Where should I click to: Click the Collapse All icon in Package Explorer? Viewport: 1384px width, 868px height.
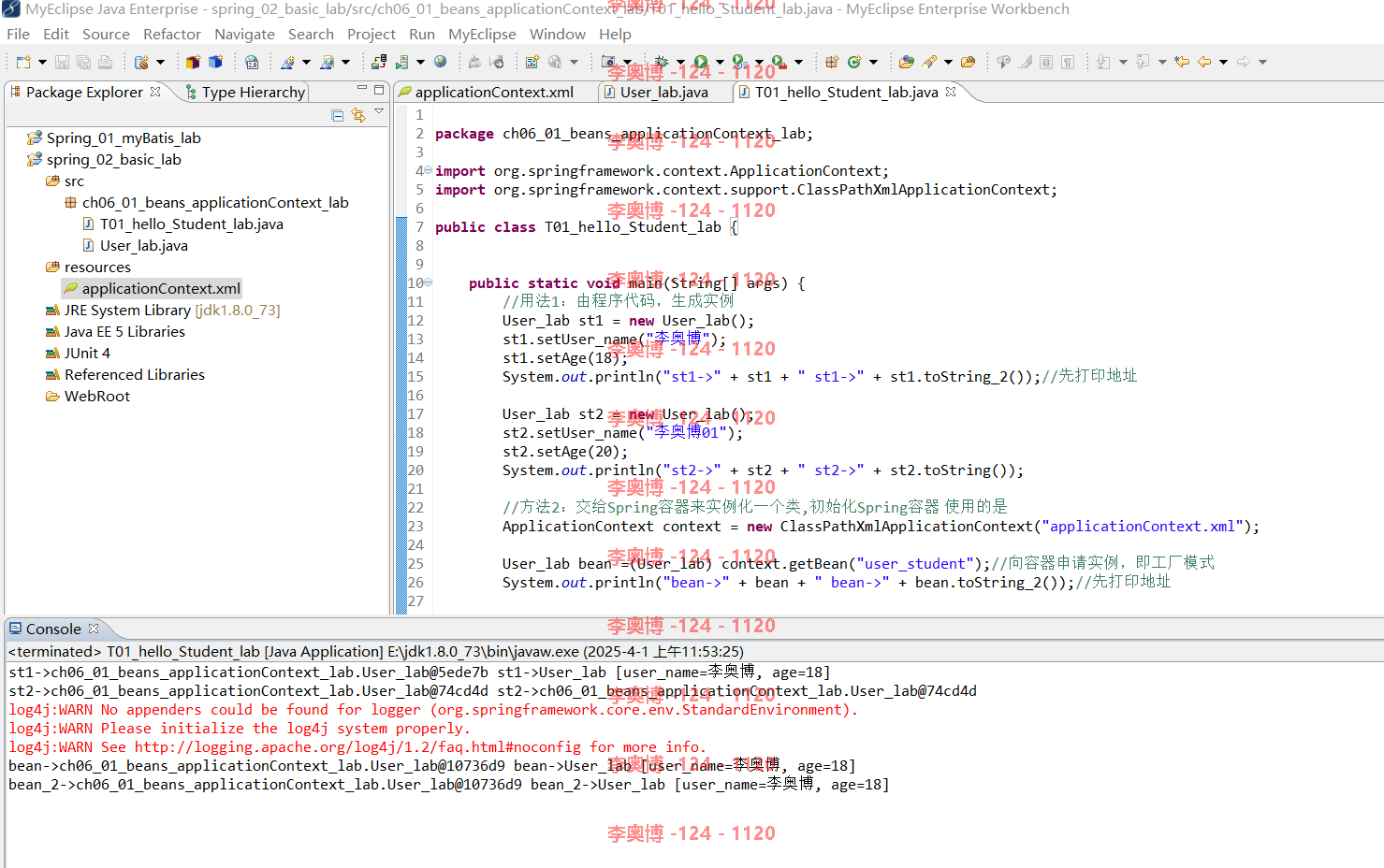[x=337, y=115]
